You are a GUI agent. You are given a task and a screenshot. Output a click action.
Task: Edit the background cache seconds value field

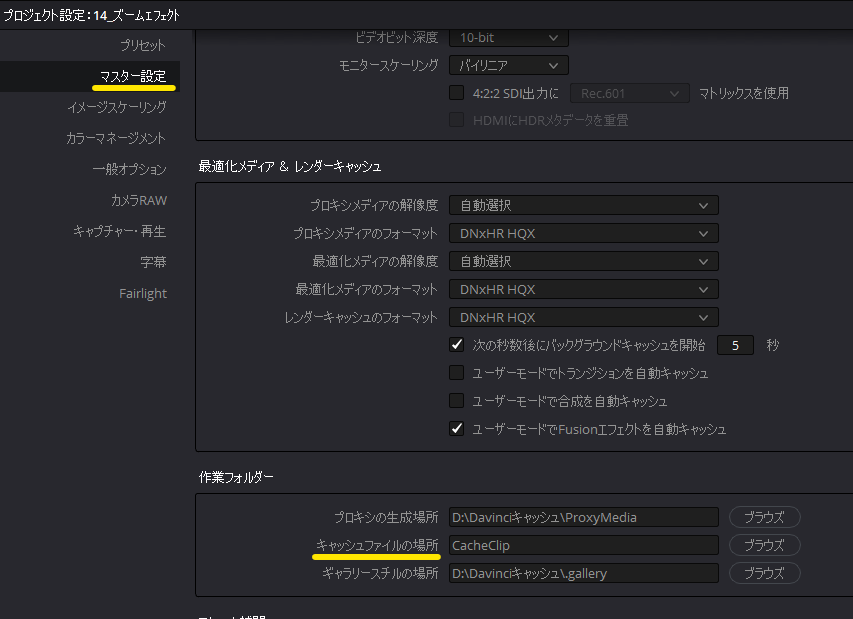[737, 344]
